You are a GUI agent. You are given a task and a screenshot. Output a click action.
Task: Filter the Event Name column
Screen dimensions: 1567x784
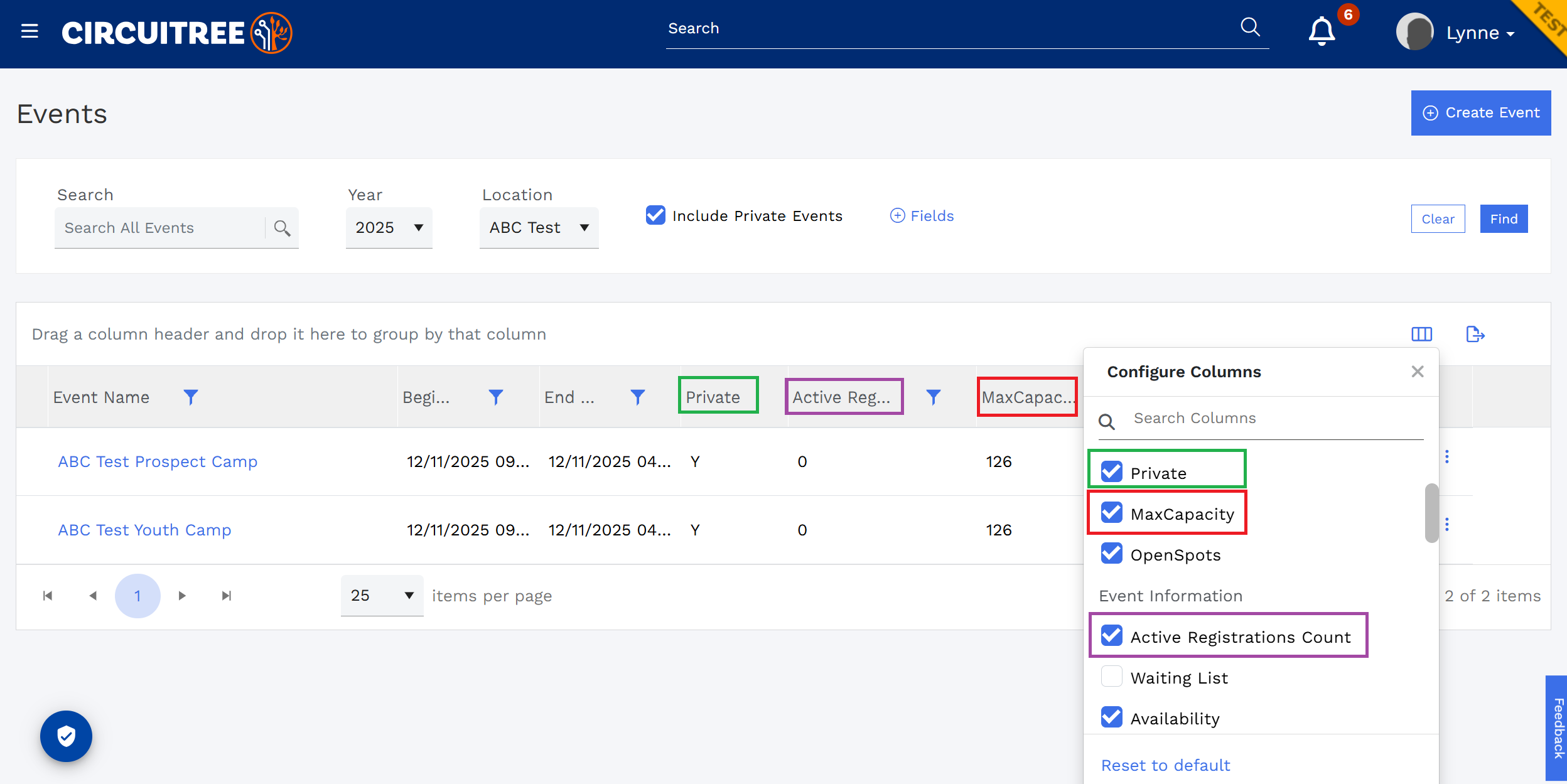tap(191, 397)
